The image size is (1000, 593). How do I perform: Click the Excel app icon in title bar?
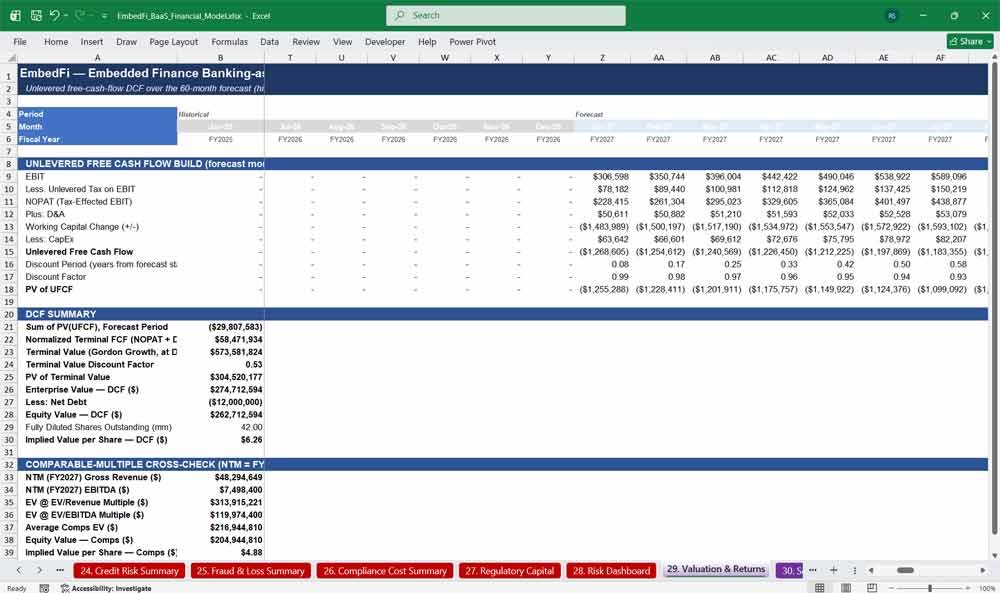coord(15,15)
